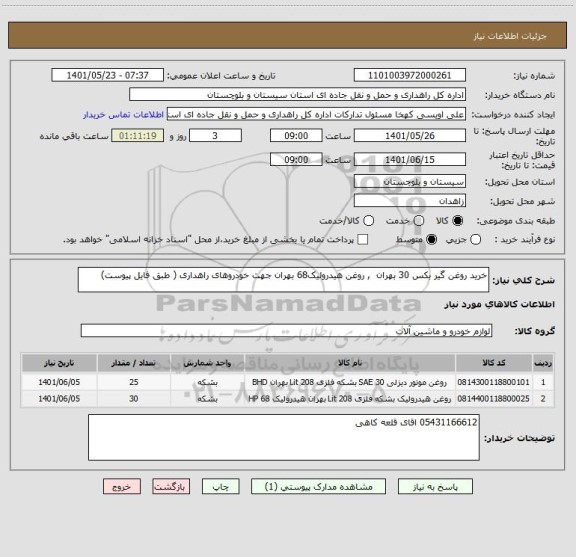Viewport: 576px width, 557px height.
Task: Click quantity 25 in row 1
Action: (x=134, y=382)
